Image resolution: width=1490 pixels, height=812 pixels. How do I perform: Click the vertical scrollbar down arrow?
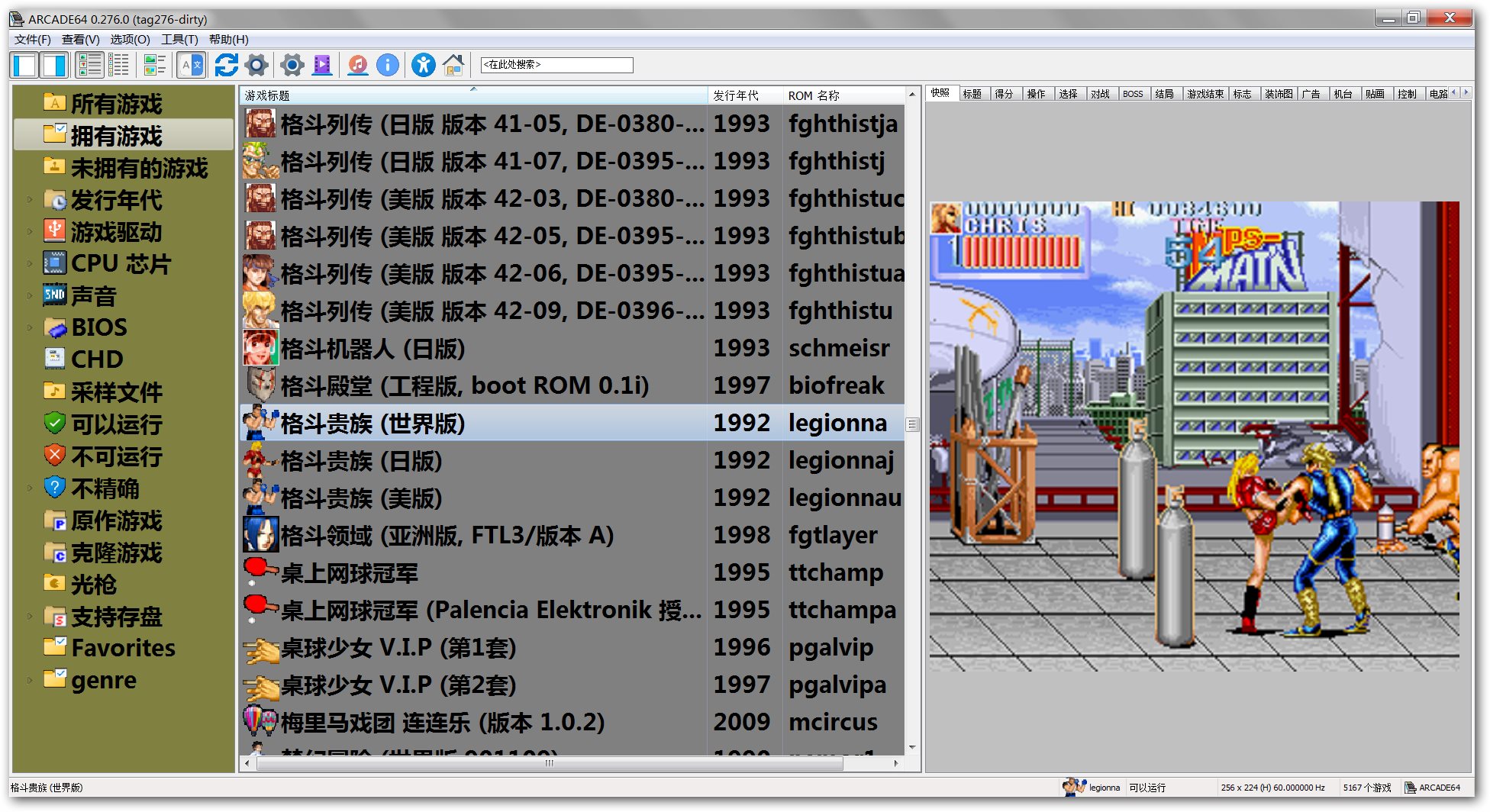click(x=912, y=748)
